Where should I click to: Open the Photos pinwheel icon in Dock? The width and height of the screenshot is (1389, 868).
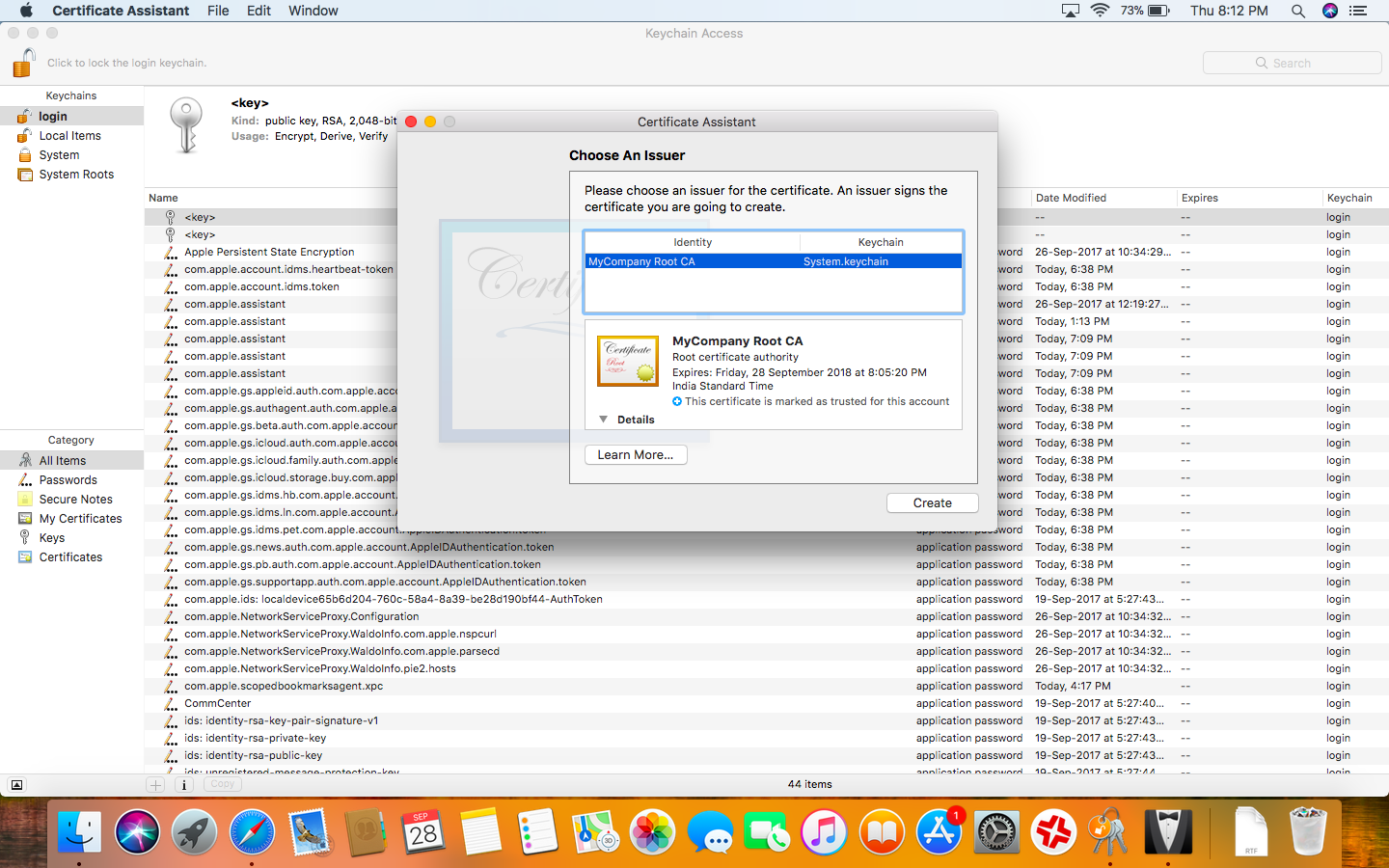(x=653, y=831)
